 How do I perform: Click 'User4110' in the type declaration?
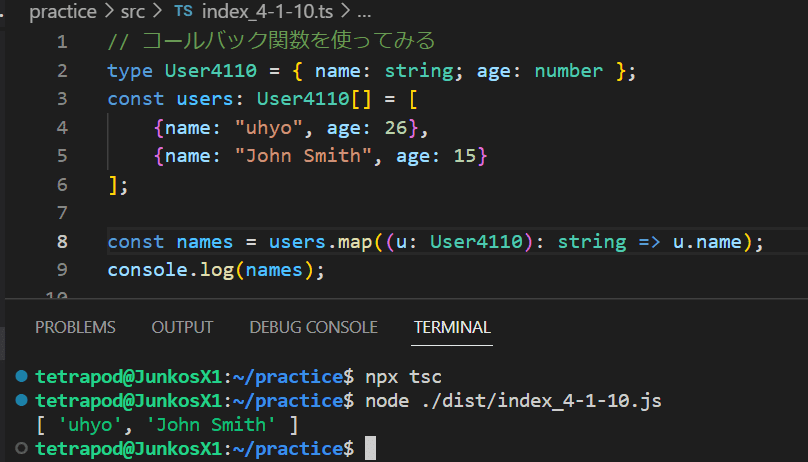point(210,71)
